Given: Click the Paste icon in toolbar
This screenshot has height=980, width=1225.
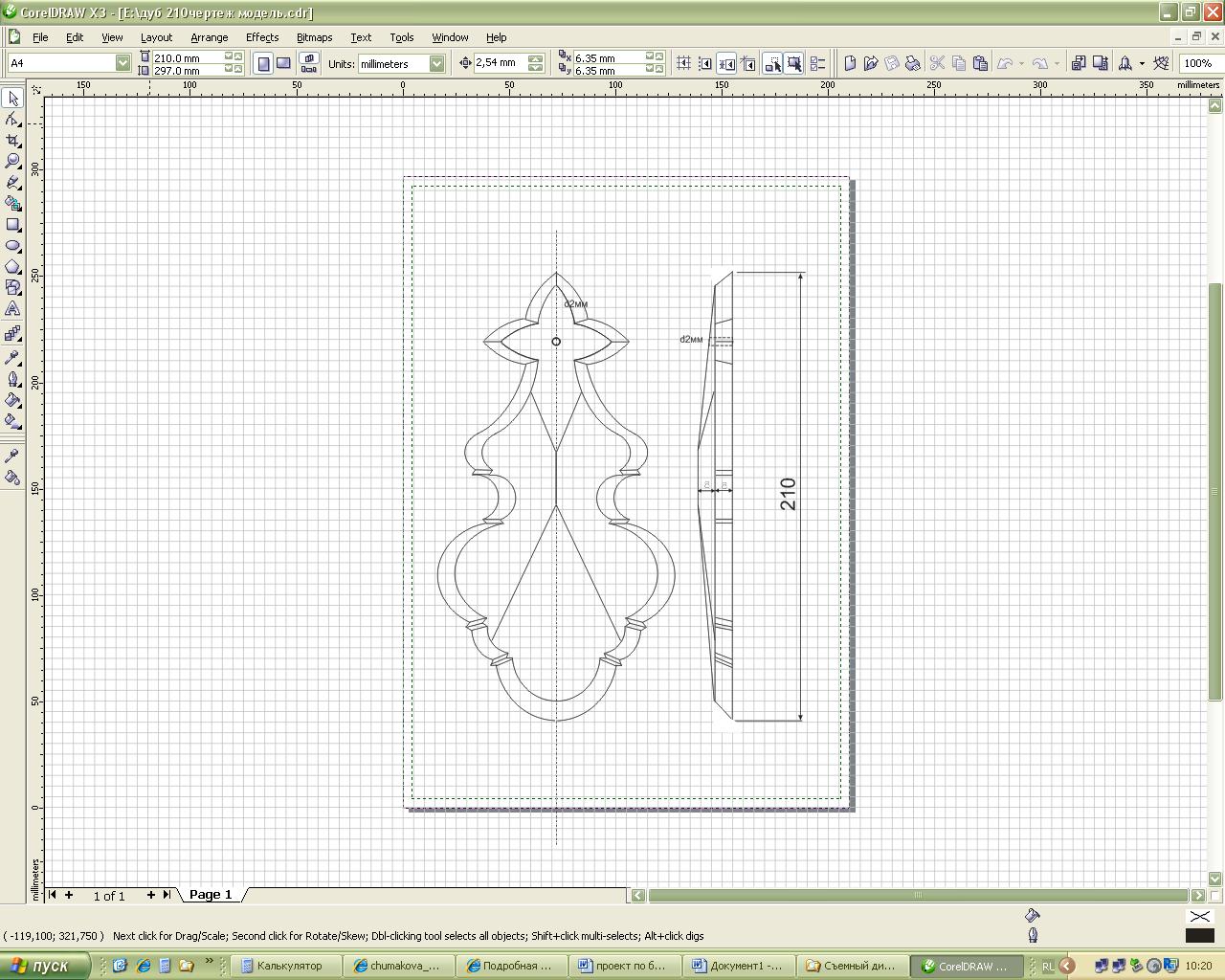Looking at the screenshot, I should tap(980, 63).
